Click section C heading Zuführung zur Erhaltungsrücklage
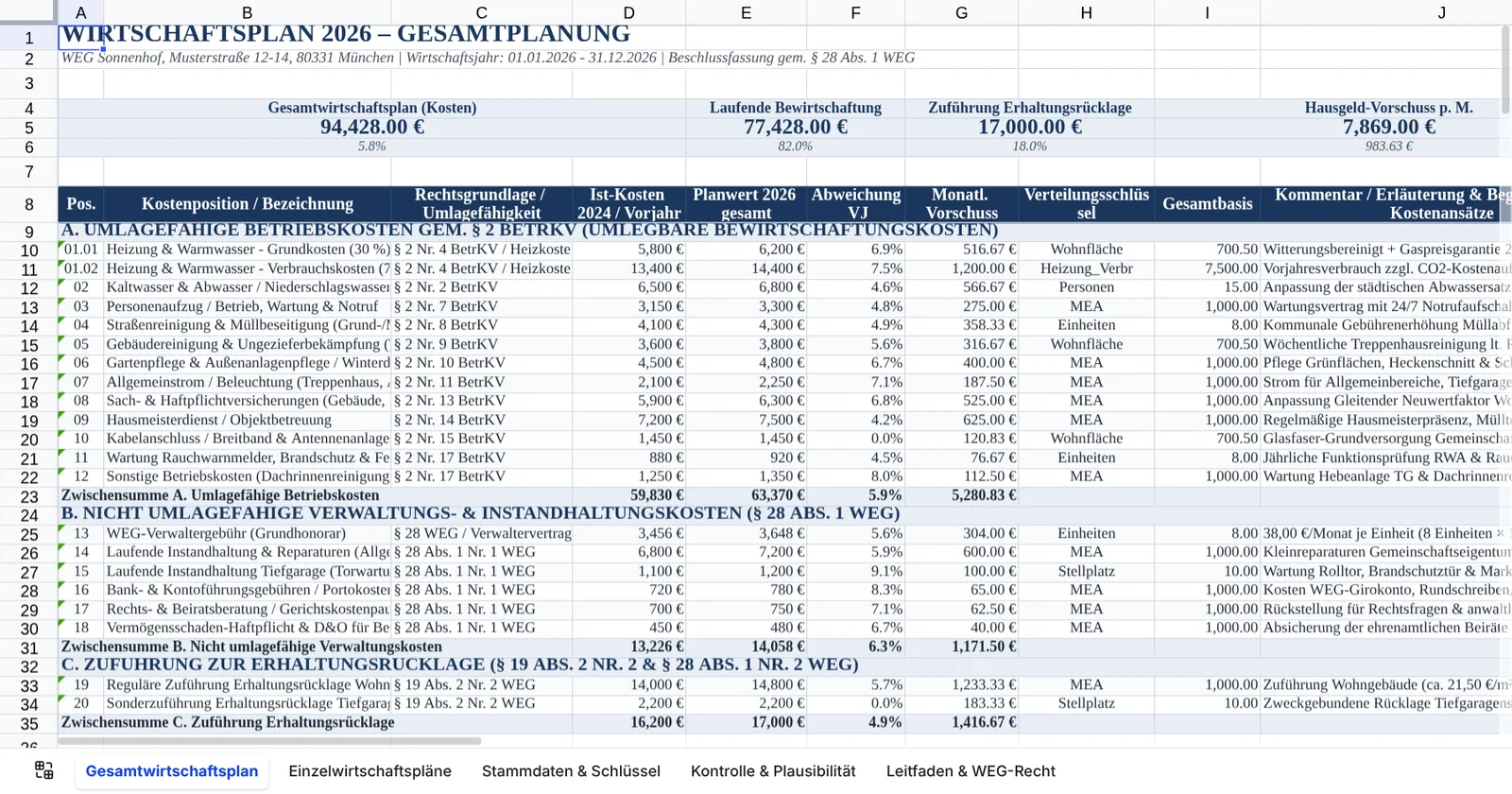This screenshot has width=1512, height=794. (459, 665)
